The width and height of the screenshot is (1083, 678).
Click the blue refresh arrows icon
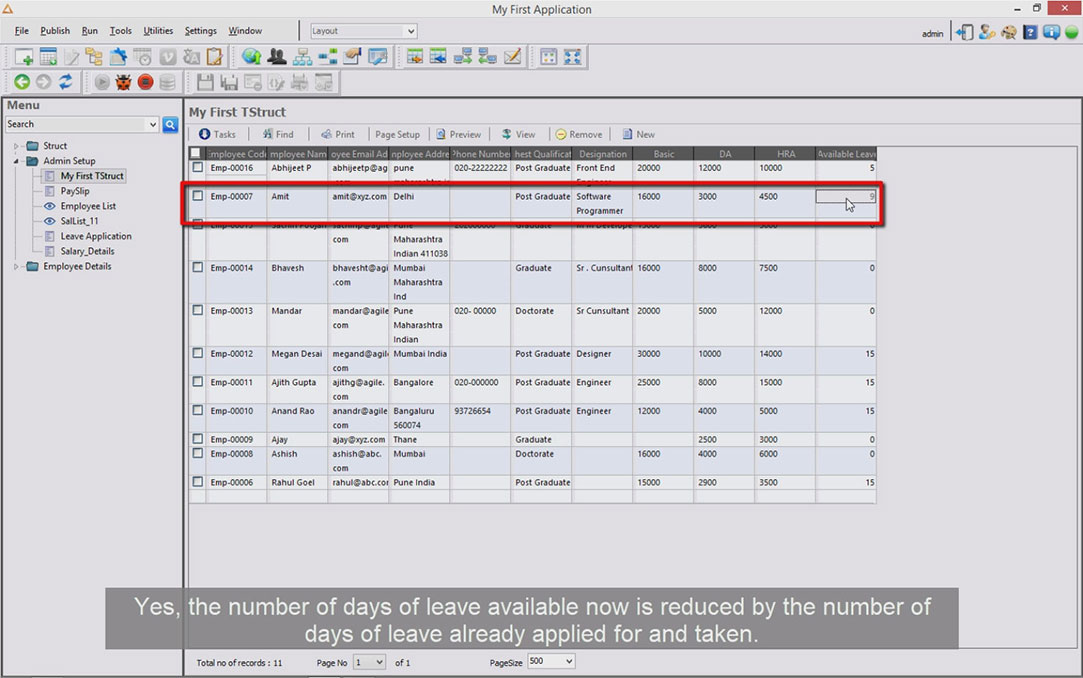pyautogui.click(x=66, y=82)
